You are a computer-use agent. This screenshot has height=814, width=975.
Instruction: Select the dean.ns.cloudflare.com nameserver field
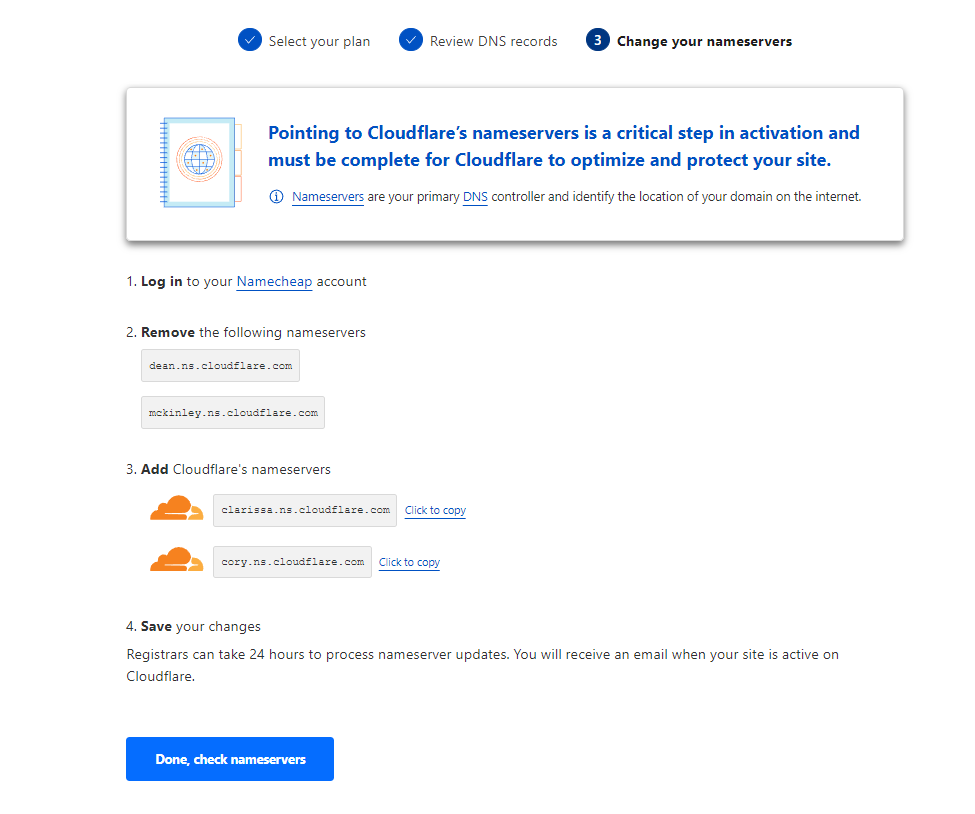coord(220,366)
